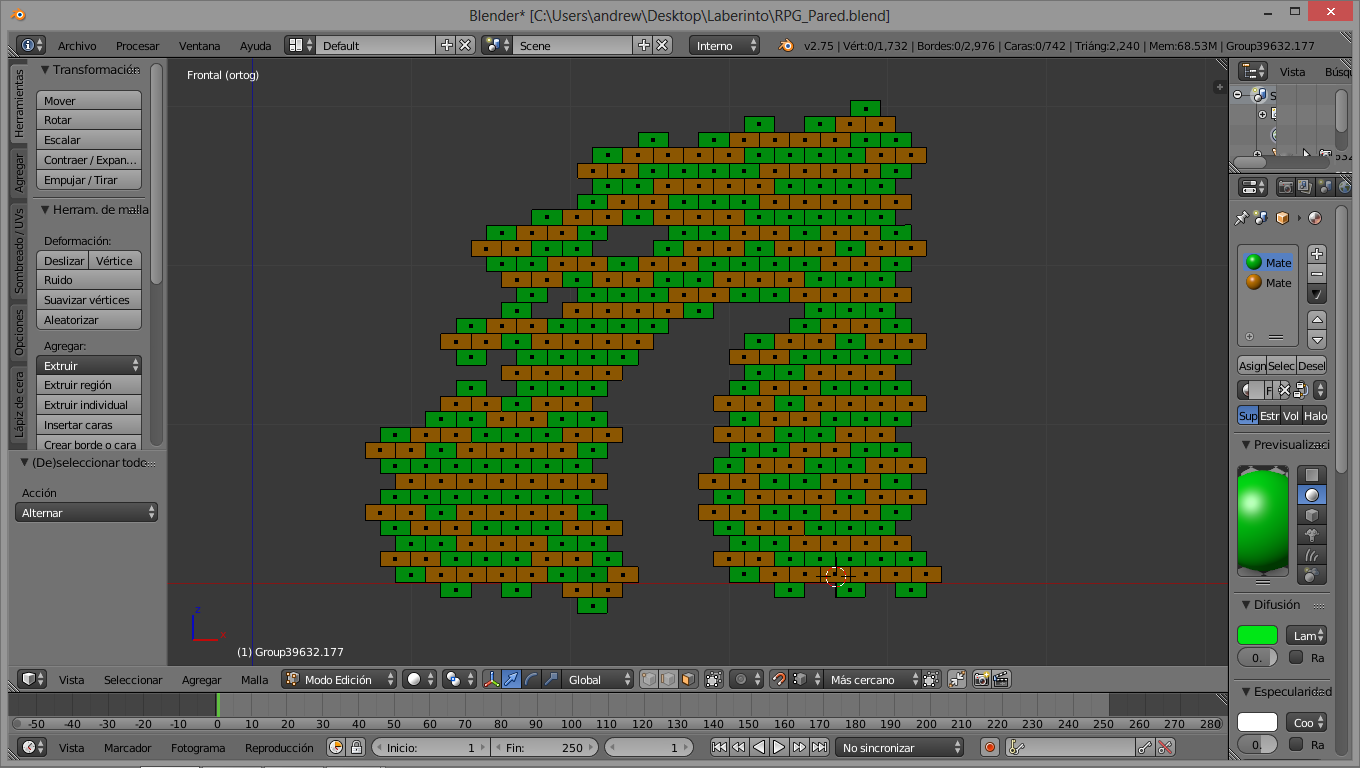The width and height of the screenshot is (1360, 768).
Task: Click the add material slot plus icon
Action: [1317, 254]
